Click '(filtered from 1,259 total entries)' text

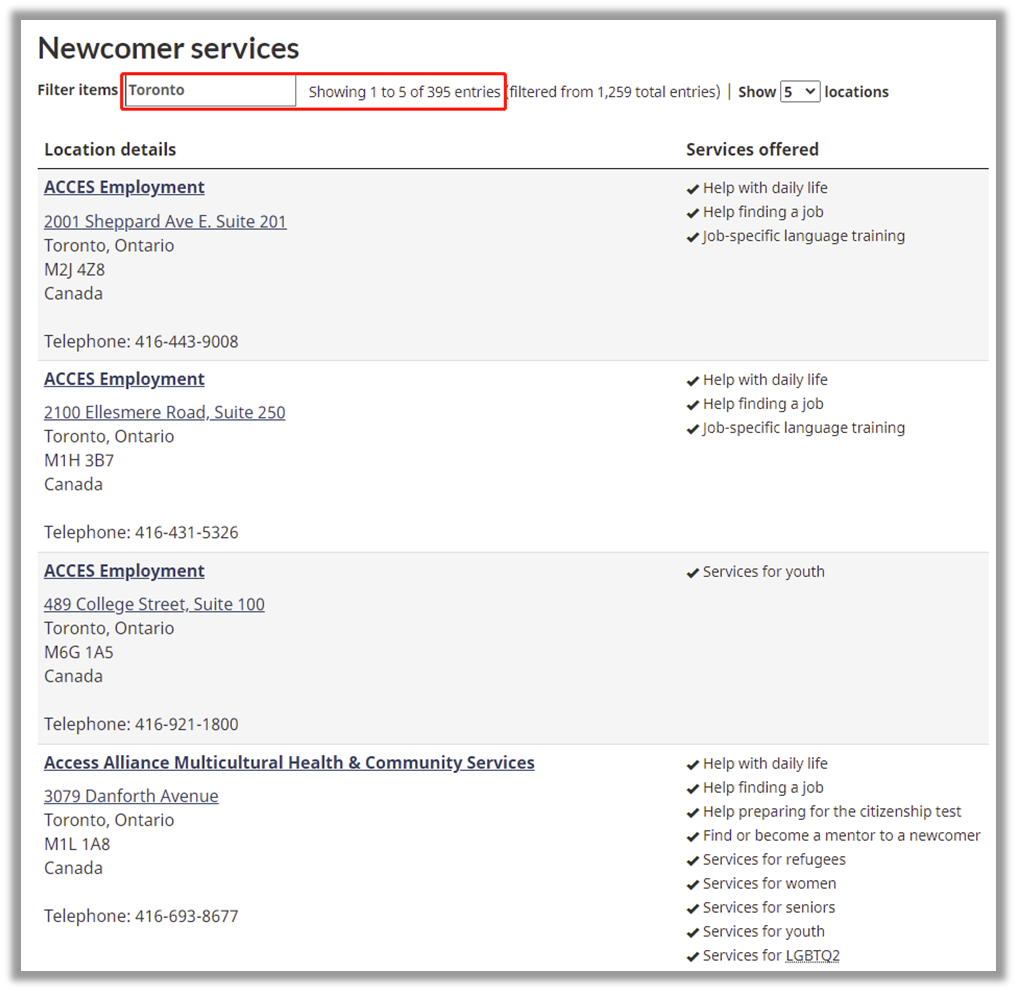tap(613, 92)
